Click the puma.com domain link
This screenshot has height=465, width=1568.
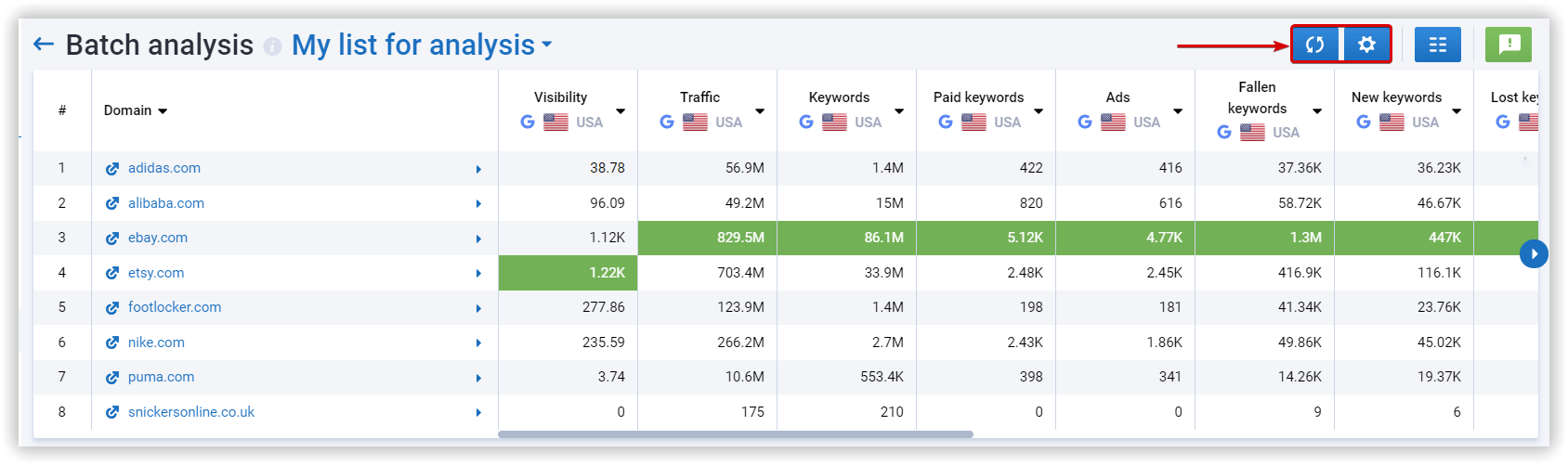pos(162,377)
